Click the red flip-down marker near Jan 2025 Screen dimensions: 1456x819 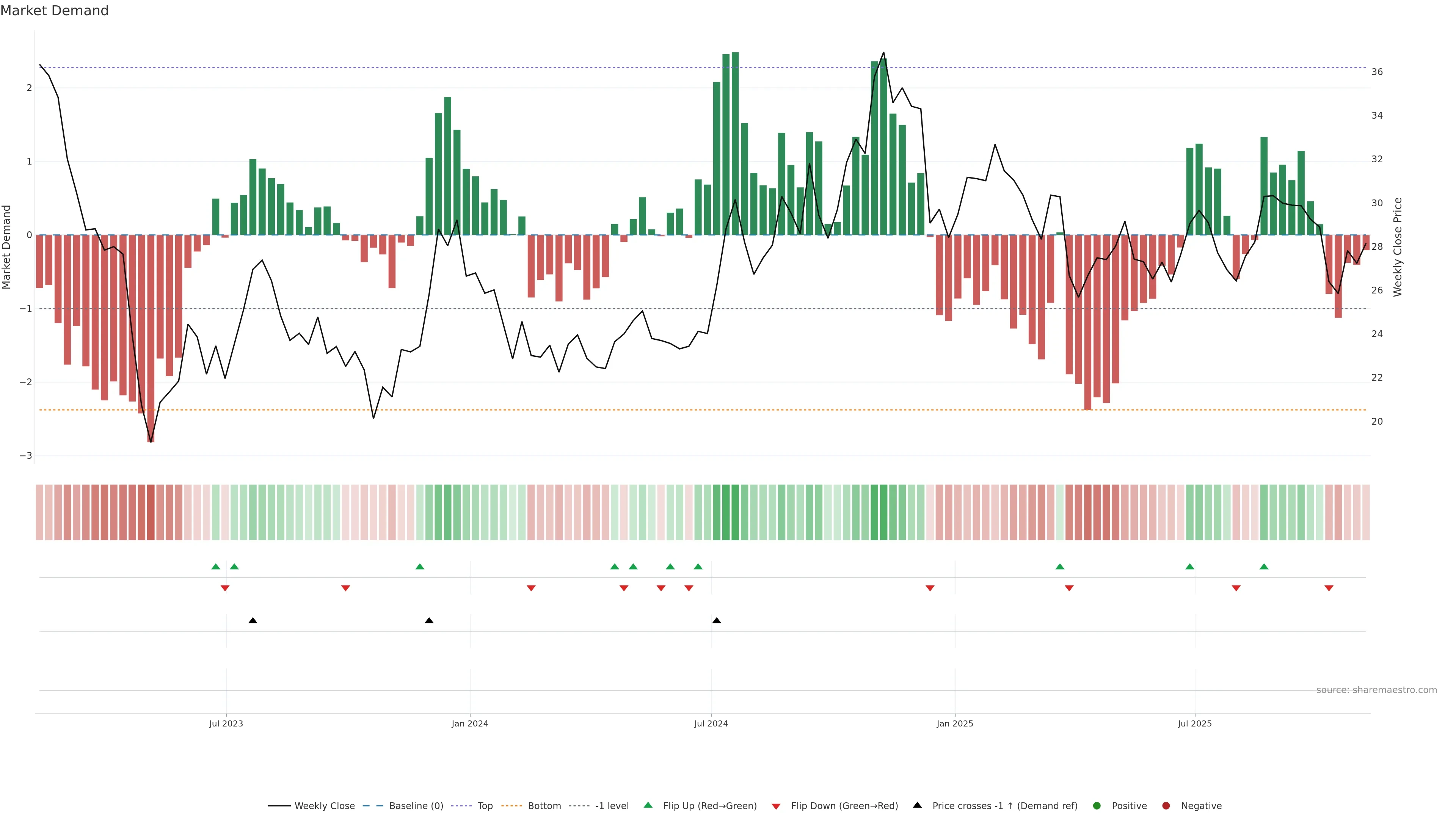[930, 588]
